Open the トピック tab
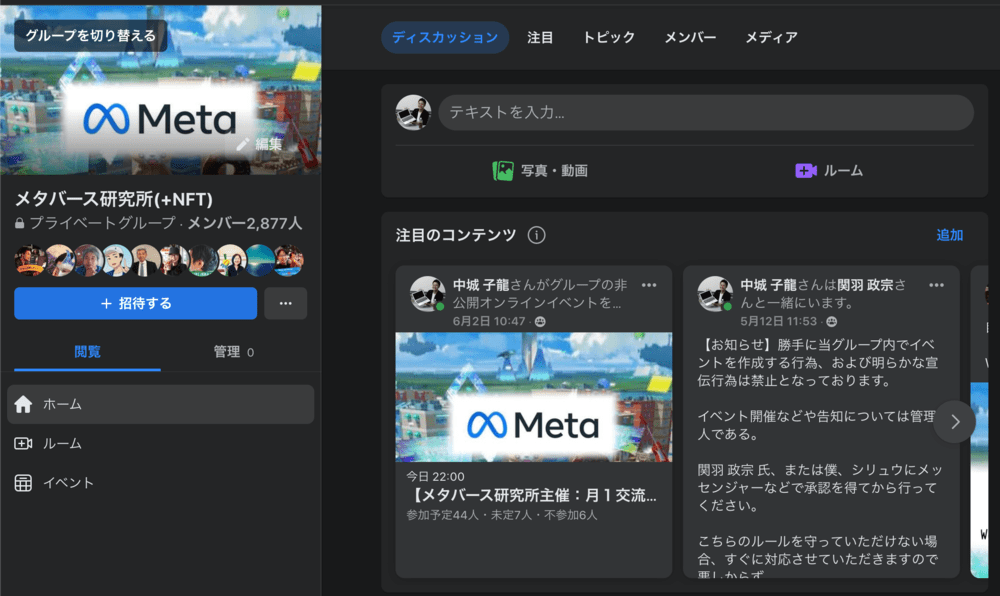This screenshot has height=596, width=1000. tap(609, 38)
